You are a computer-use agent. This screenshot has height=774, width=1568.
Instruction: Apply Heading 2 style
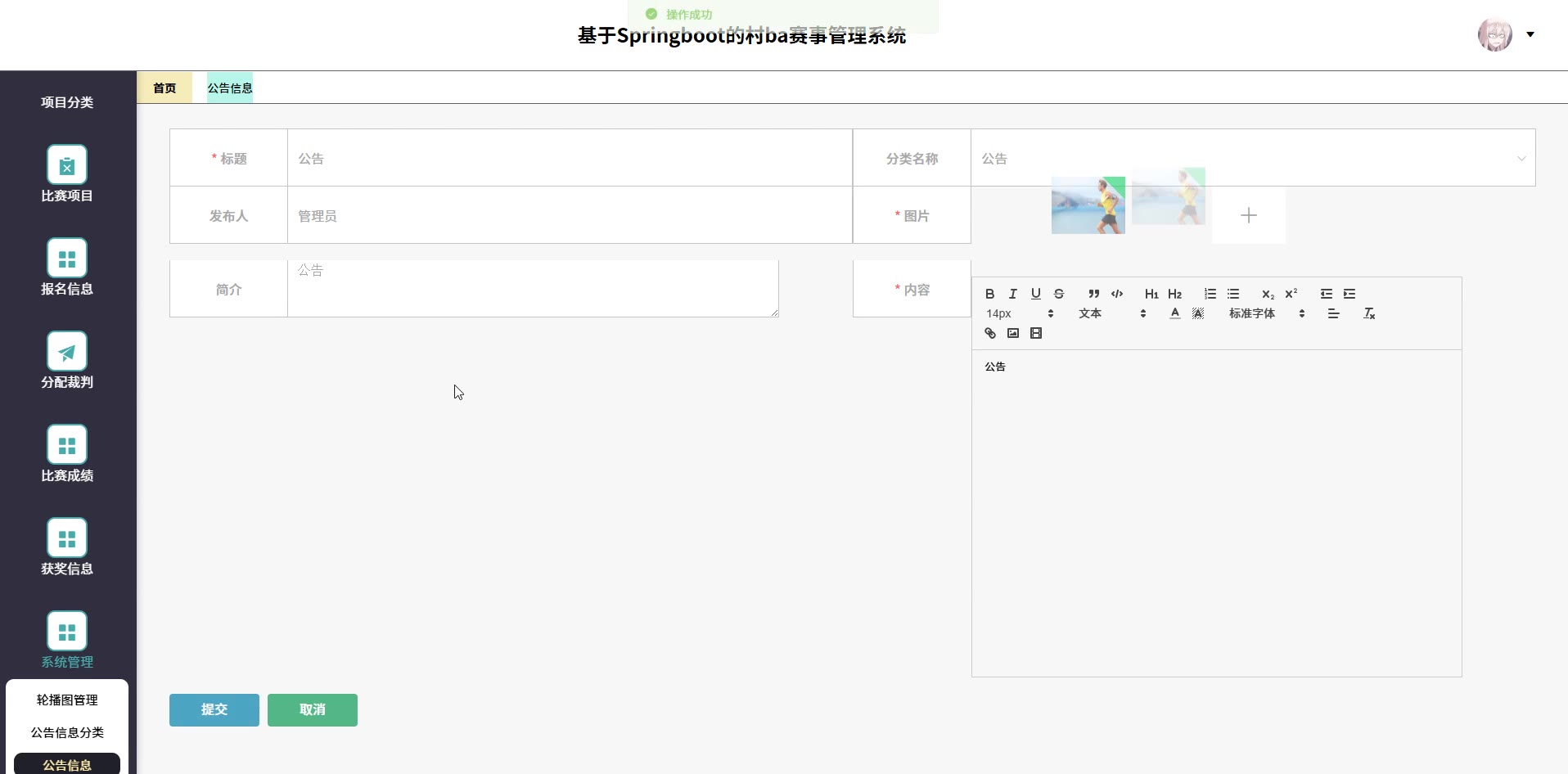coord(1174,294)
